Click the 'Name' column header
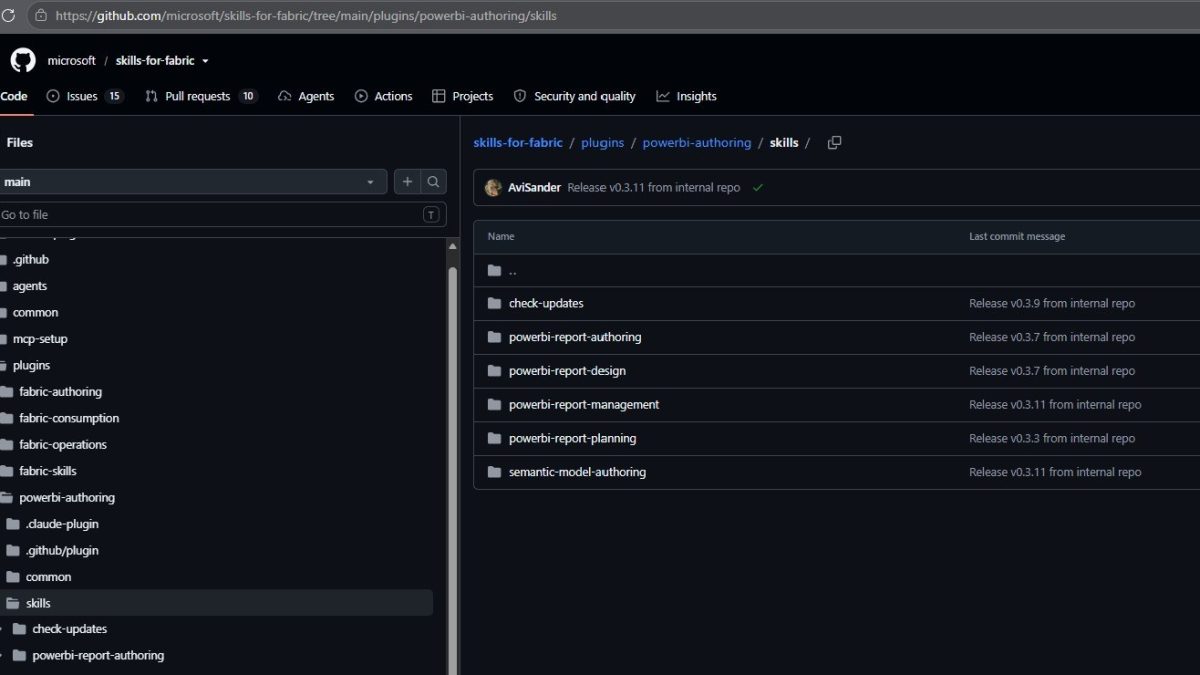This screenshot has width=1200, height=675. [x=501, y=237]
